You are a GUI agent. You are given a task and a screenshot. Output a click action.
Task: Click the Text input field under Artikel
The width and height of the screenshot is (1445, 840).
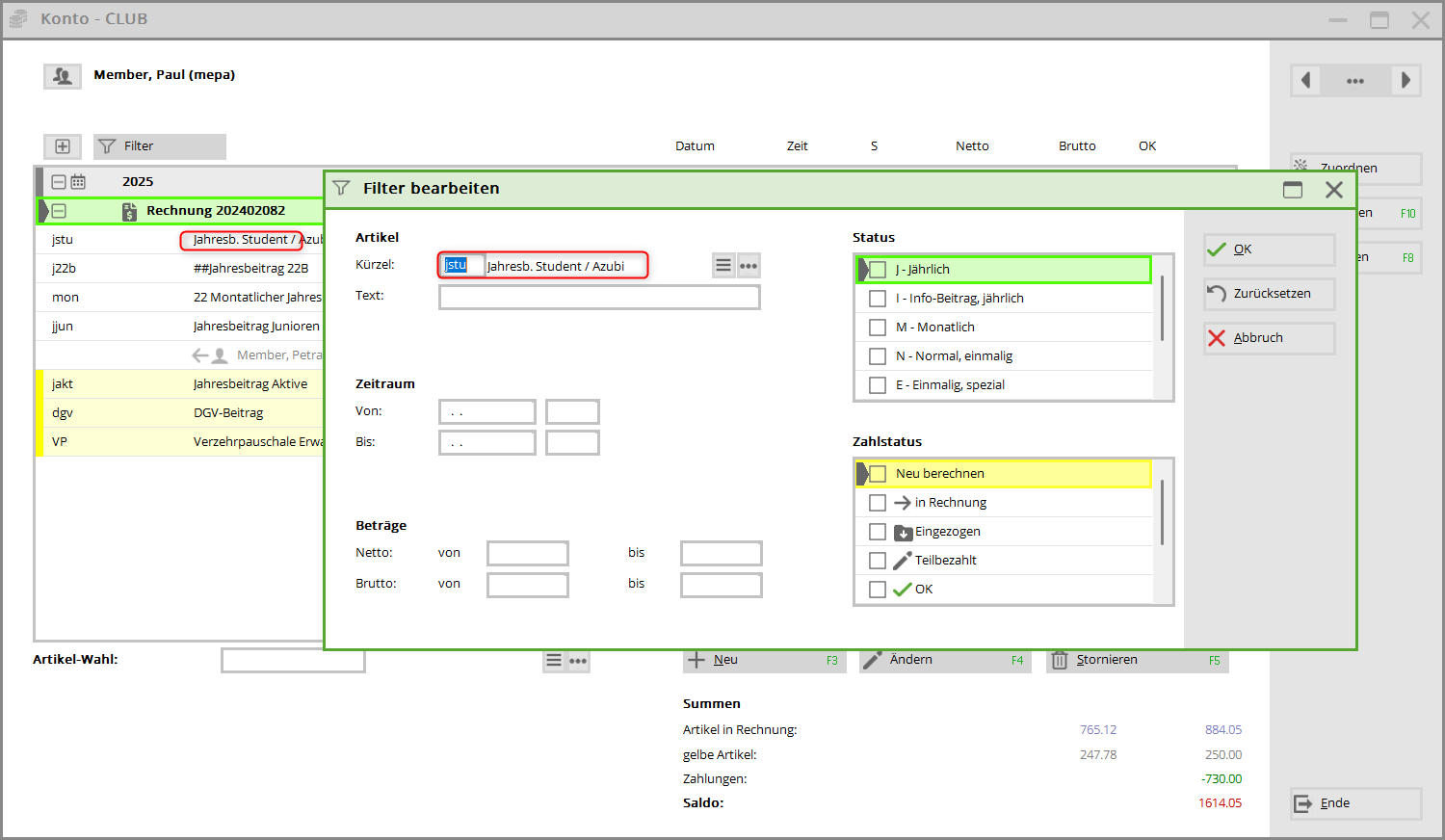pyautogui.click(x=599, y=297)
